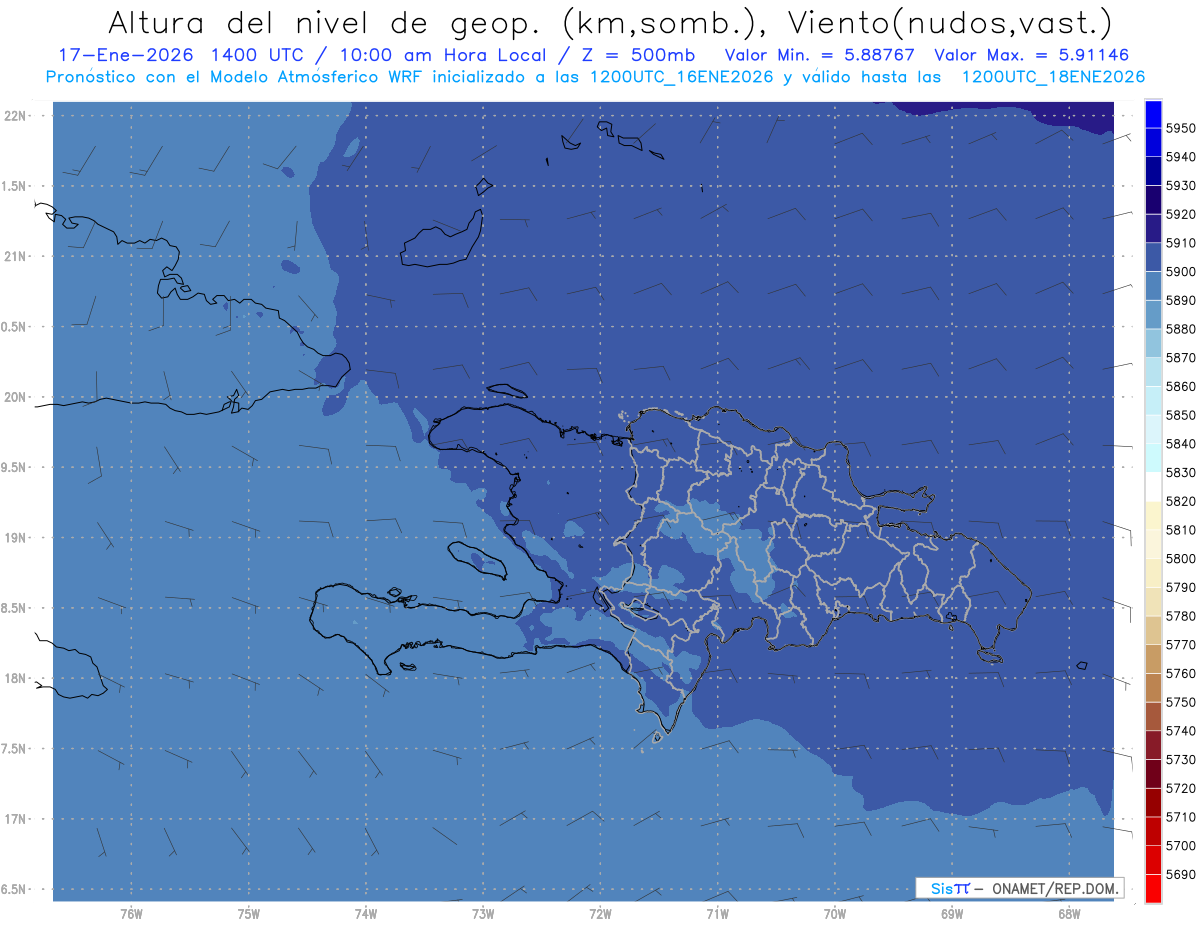Image resolution: width=1200 pixels, height=927 pixels.
Task: Click the '75W' longitude label
Action: (x=249, y=913)
